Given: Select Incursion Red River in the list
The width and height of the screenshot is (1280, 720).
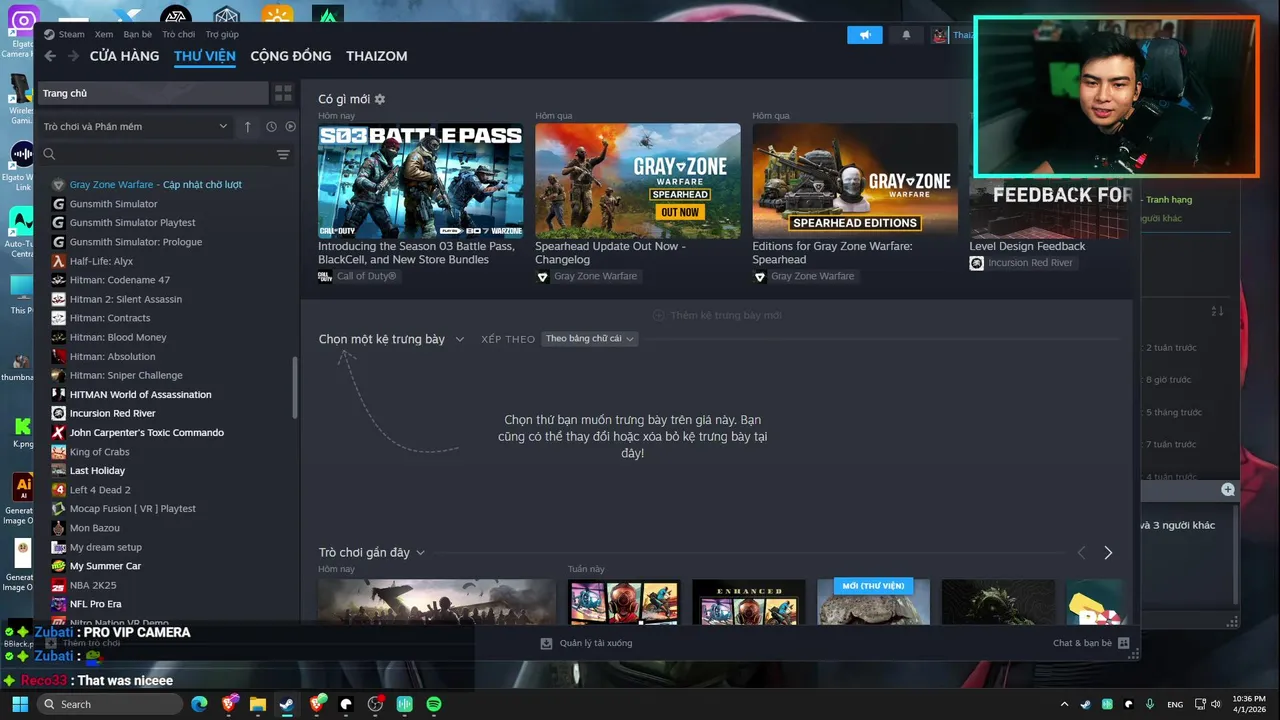Looking at the screenshot, I should [112, 413].
